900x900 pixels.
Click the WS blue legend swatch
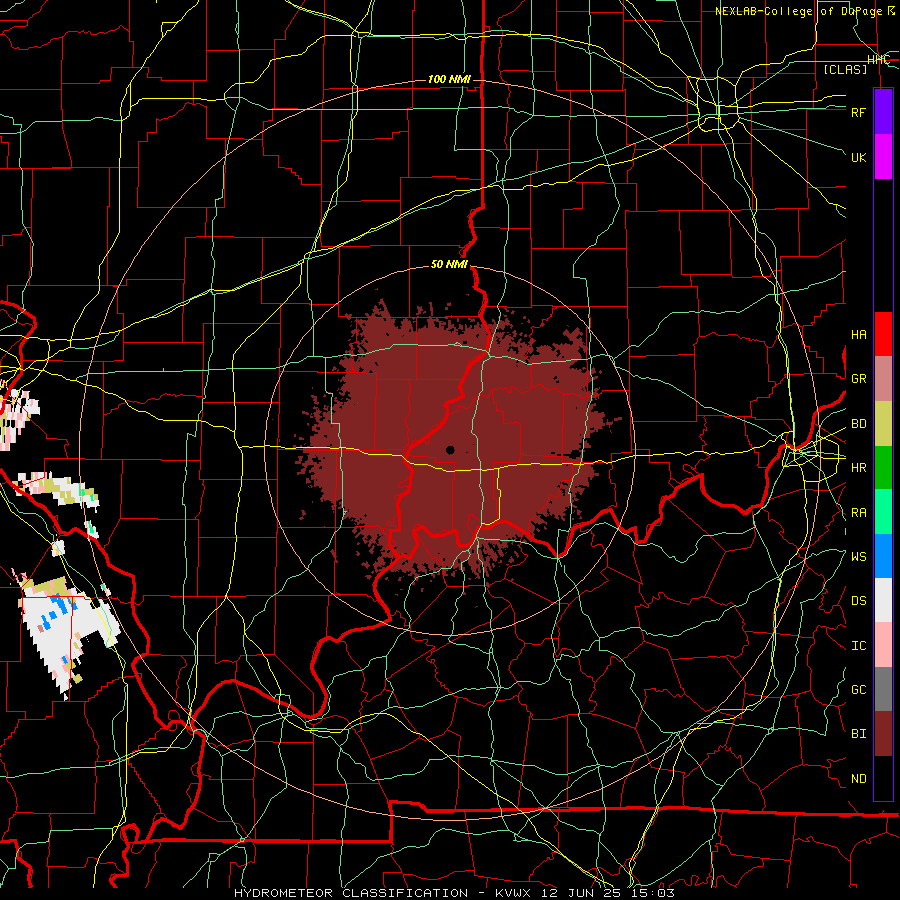tap(883, 556)
